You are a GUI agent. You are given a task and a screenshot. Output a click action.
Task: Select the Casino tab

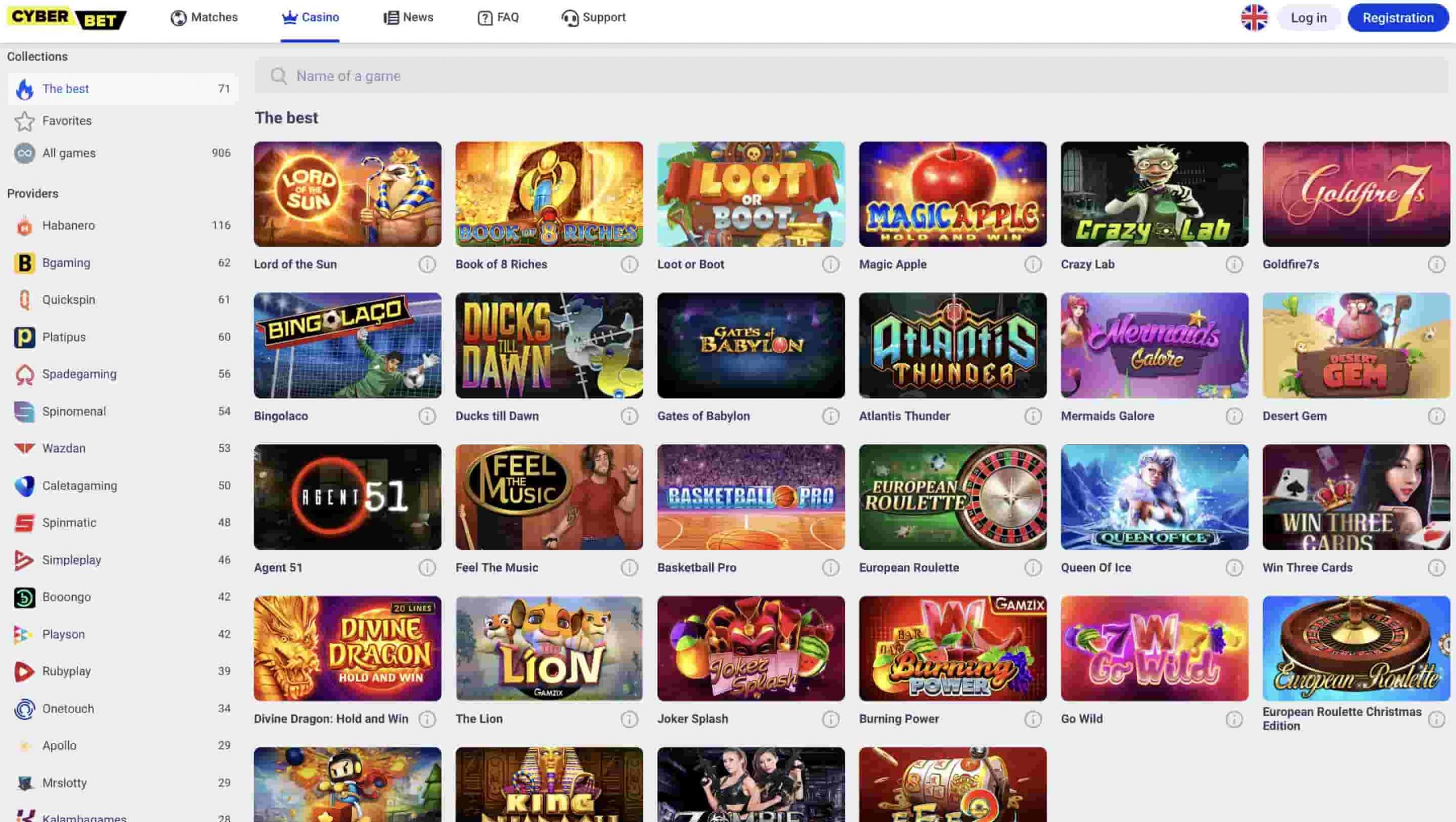[310, 18]
